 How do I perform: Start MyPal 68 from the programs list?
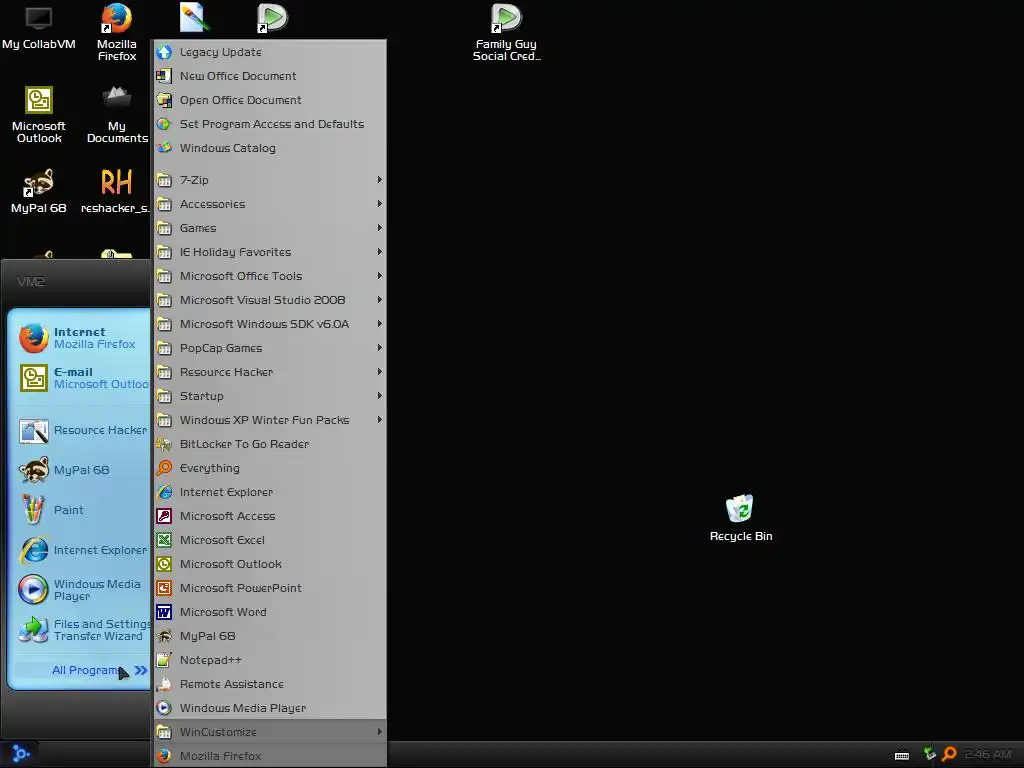coord(270,636)
